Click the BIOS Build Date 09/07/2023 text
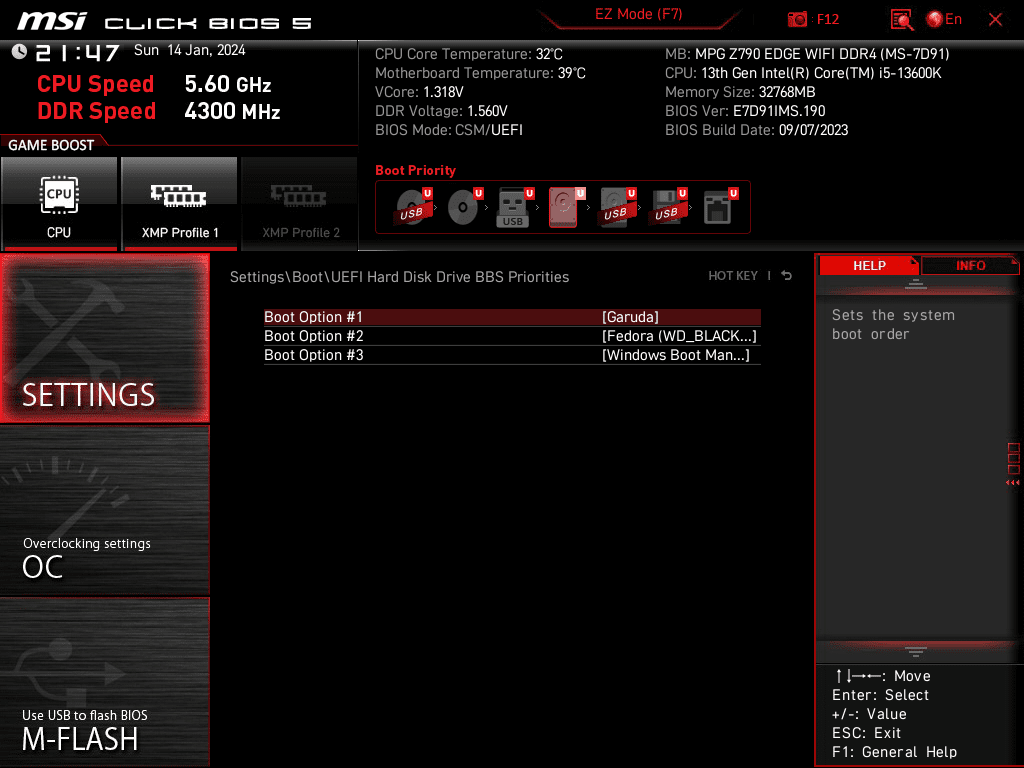 coord(756,130)
